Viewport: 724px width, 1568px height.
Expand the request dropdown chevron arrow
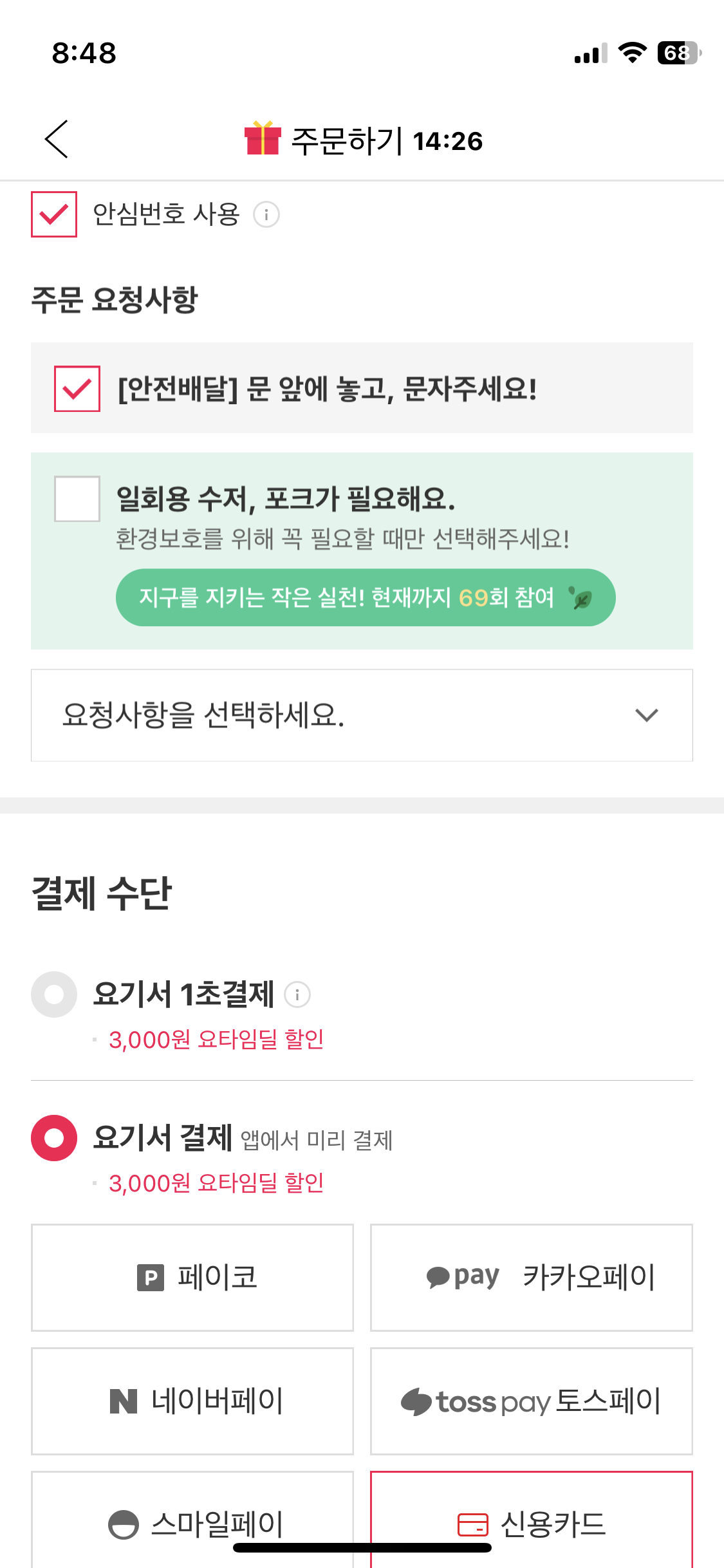[646, 715]
